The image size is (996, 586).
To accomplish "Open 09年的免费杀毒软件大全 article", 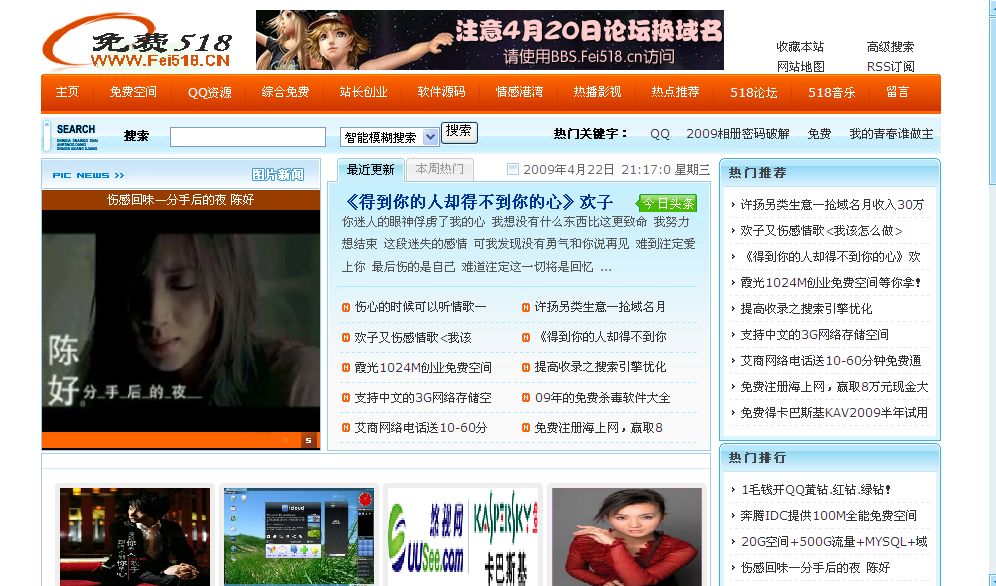I will coord(602,397).
